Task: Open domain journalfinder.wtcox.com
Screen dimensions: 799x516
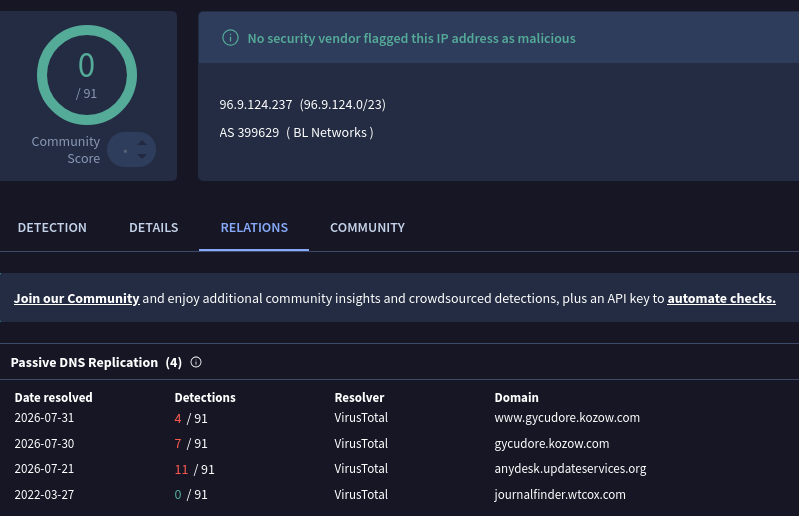Action: [x=560, y=495]
